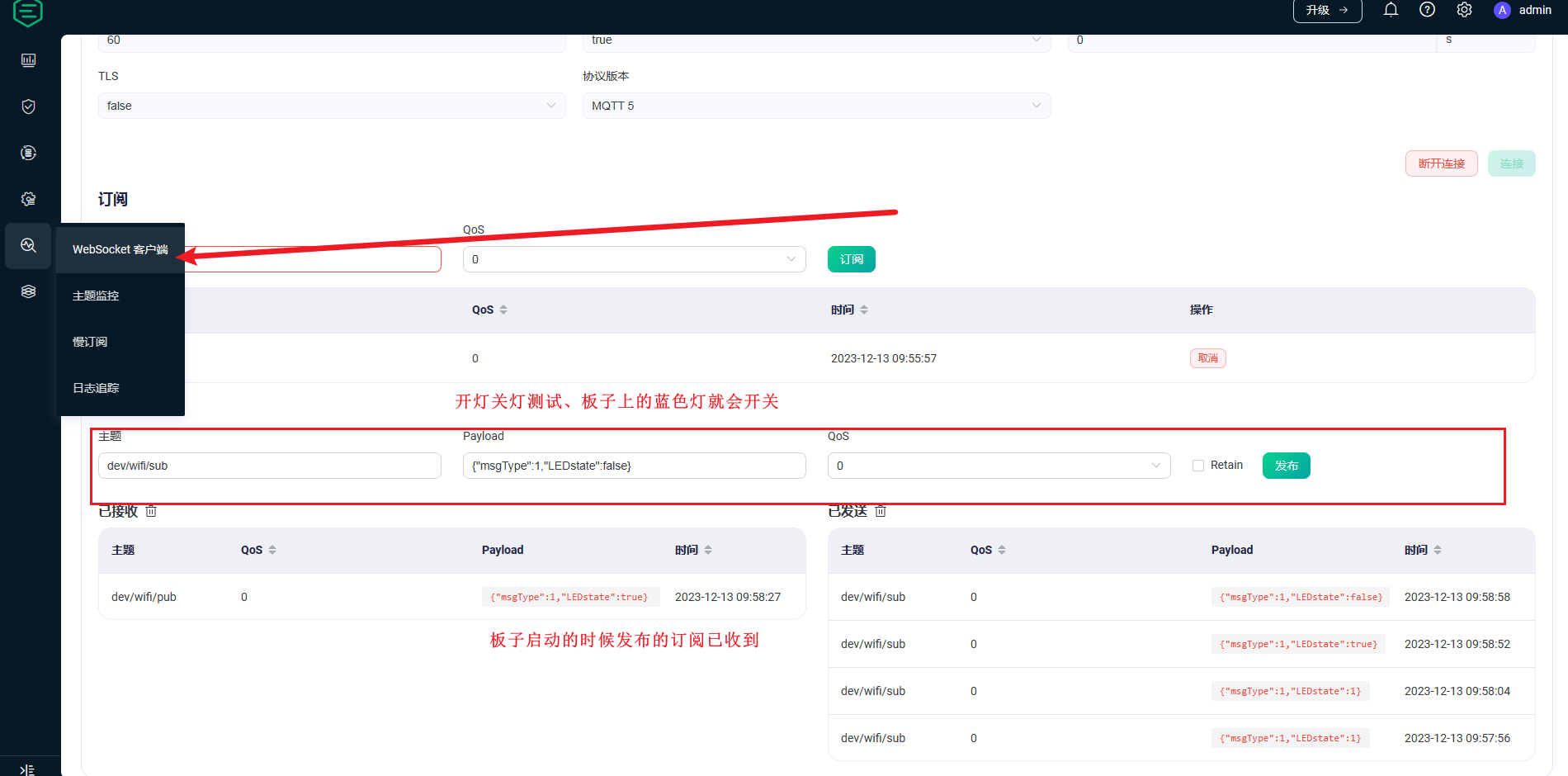Open the help question mark icon
This screenshot has height=776, width=1568.
(x=1427, y=10)
